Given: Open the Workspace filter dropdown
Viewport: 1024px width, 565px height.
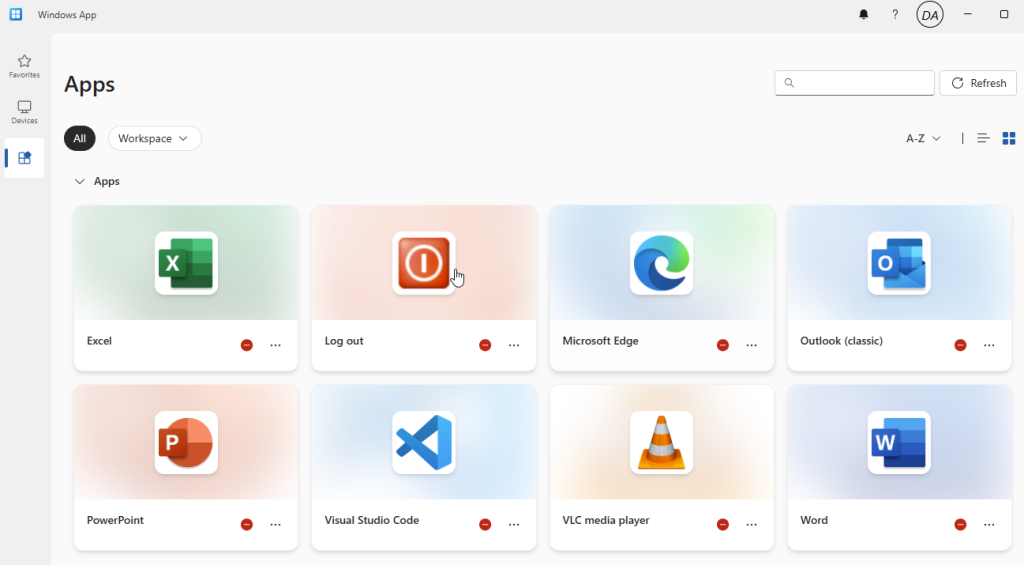Looking at the screenshot, I should pos(154,138).
